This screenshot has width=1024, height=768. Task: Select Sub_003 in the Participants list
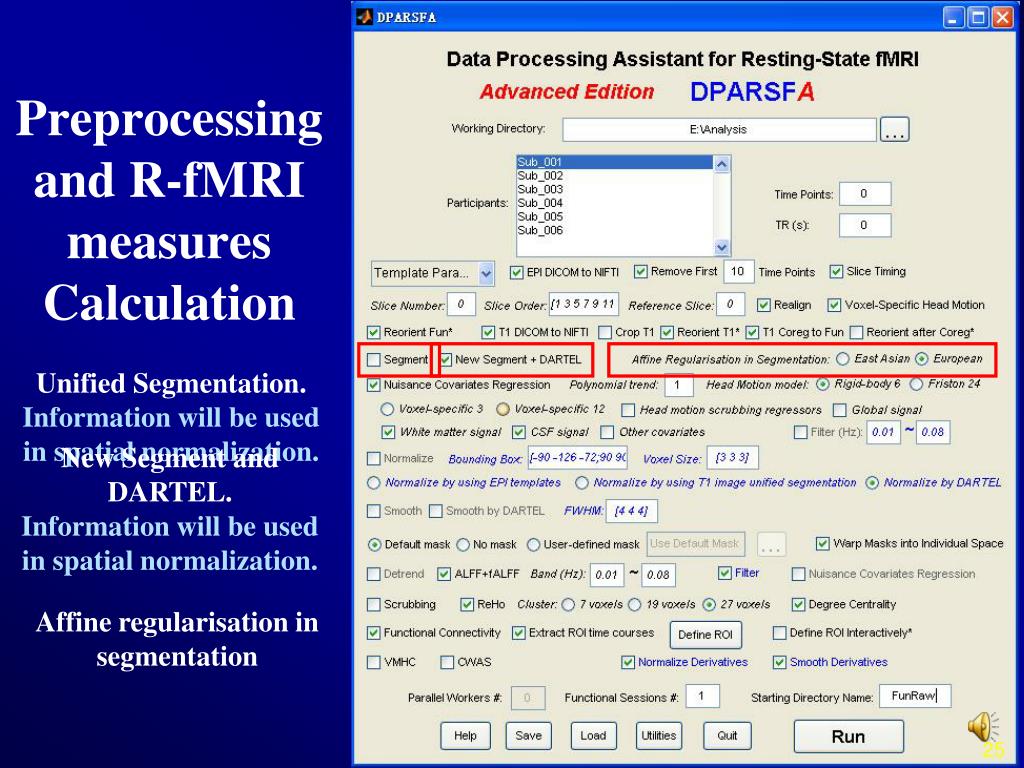click(615, 189)
